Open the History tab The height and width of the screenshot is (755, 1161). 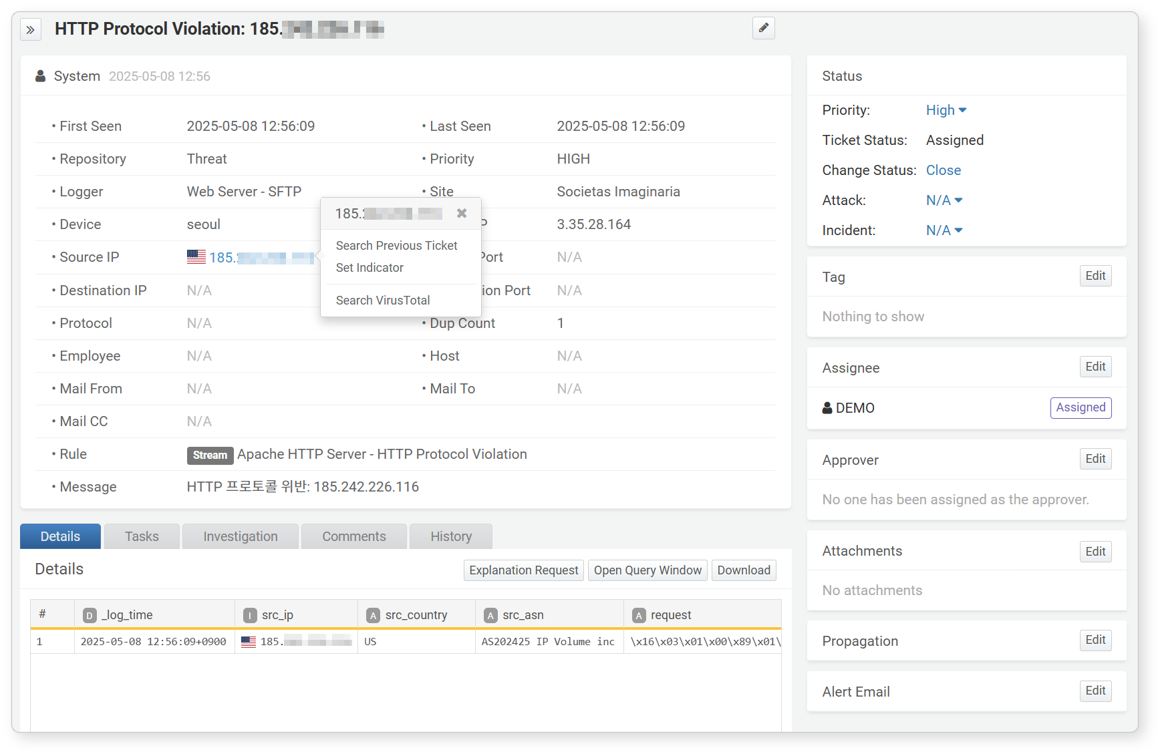(451, 537)
